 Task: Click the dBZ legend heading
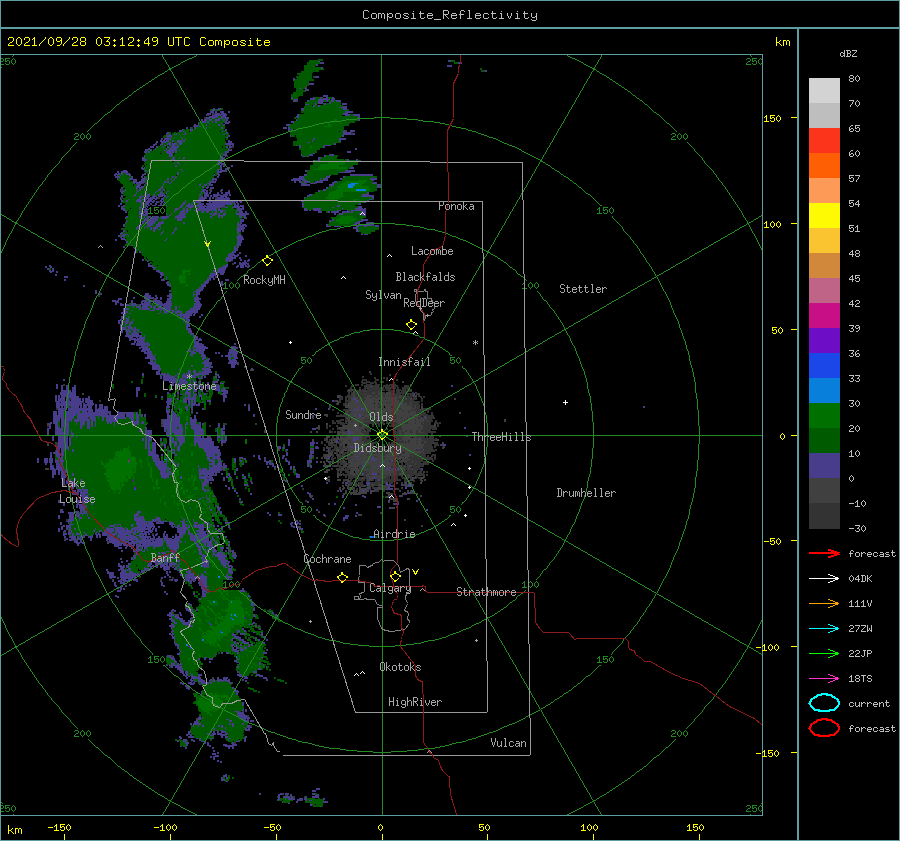pos(848,53)
